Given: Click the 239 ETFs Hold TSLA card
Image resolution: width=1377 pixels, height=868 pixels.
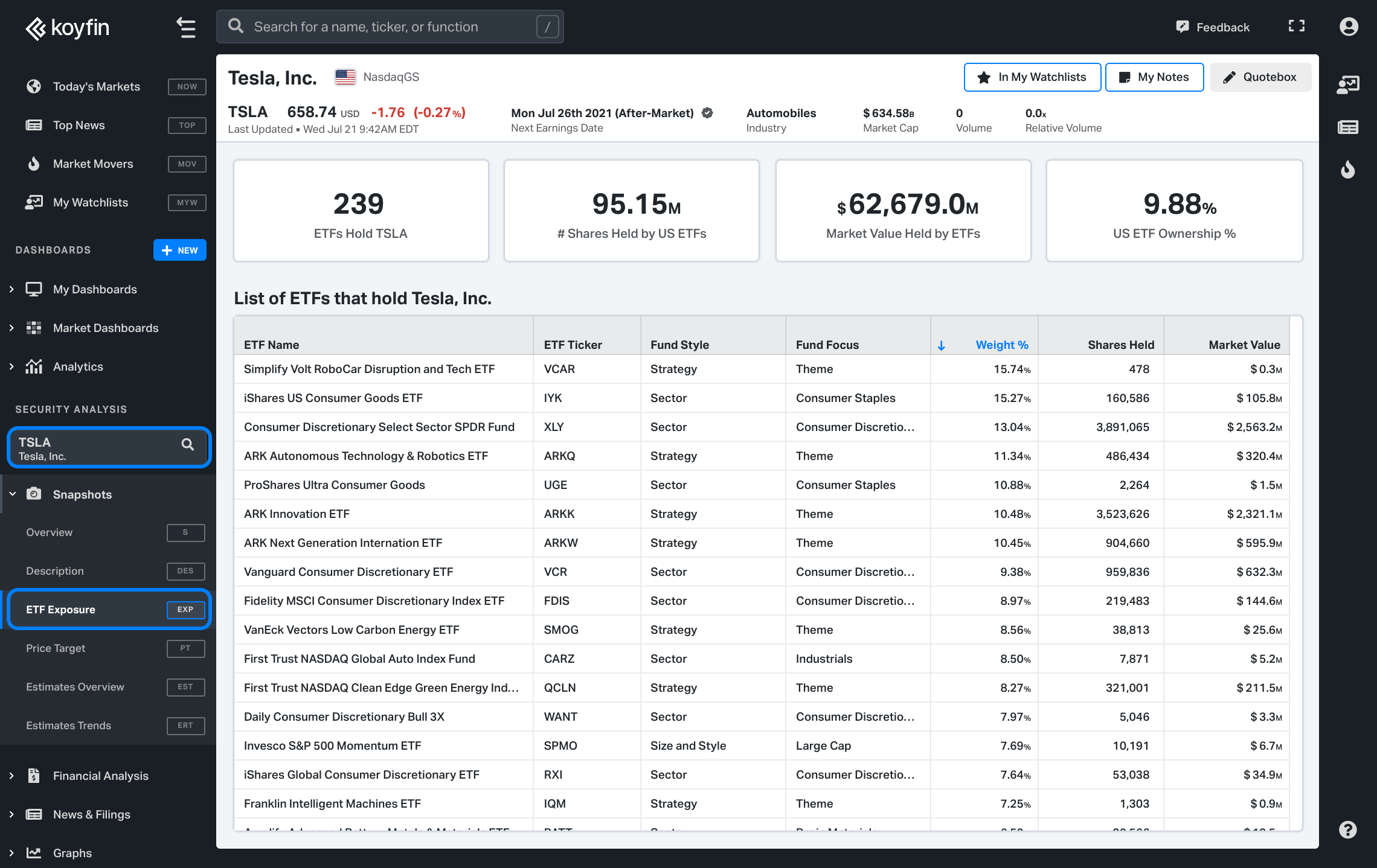Looking at the screenshot, I should click(x=361, y=211).
